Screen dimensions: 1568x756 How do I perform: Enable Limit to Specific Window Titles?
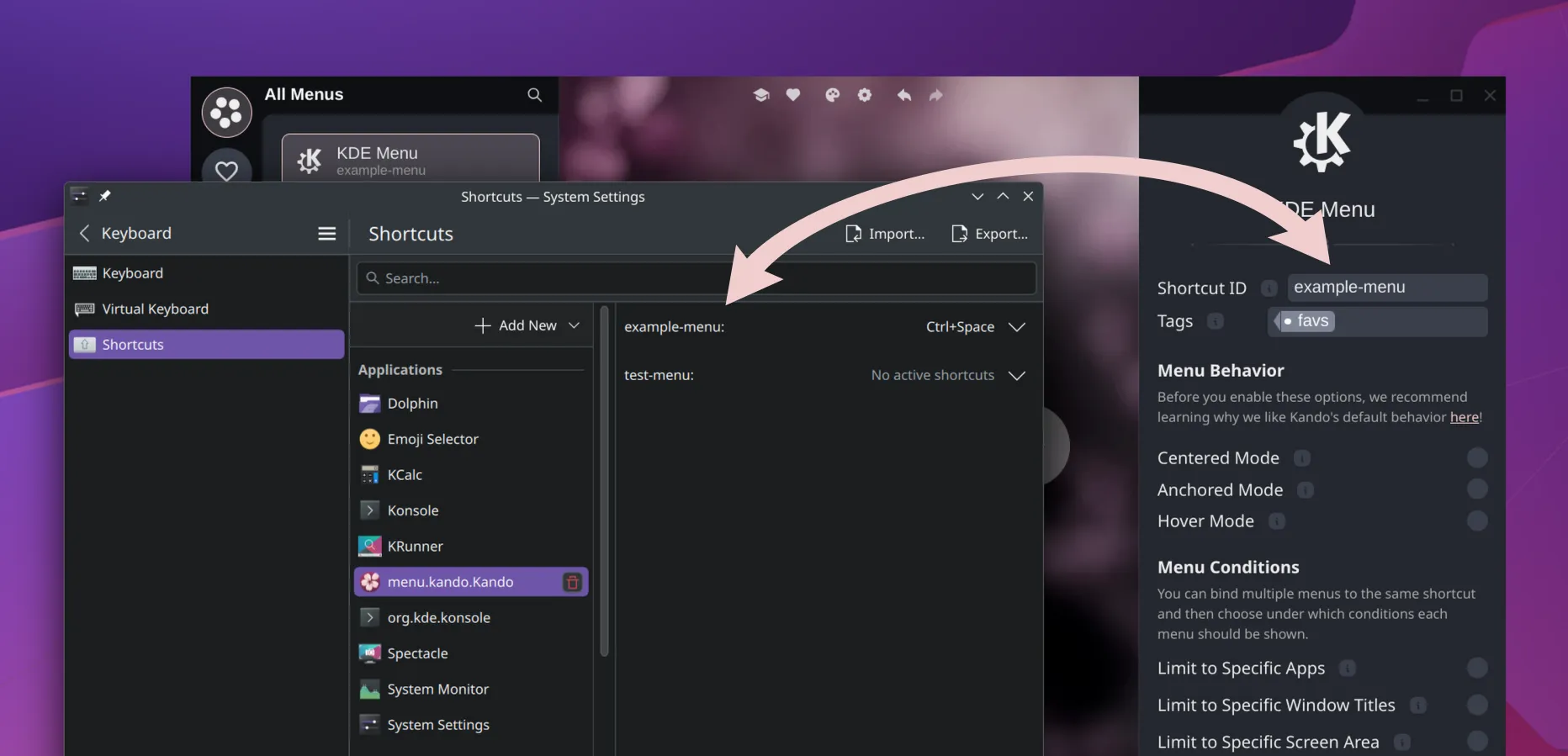[x=1477, y=705]
